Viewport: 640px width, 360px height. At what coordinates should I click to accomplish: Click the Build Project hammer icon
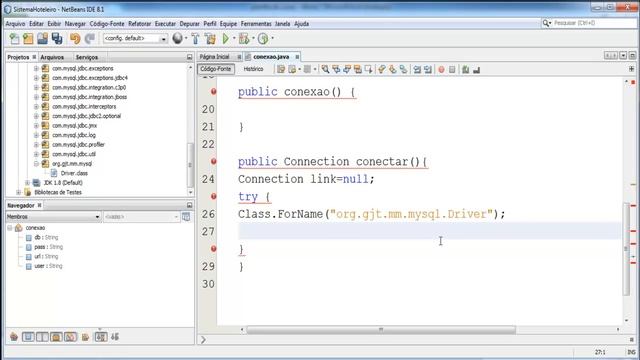(196, 39)
